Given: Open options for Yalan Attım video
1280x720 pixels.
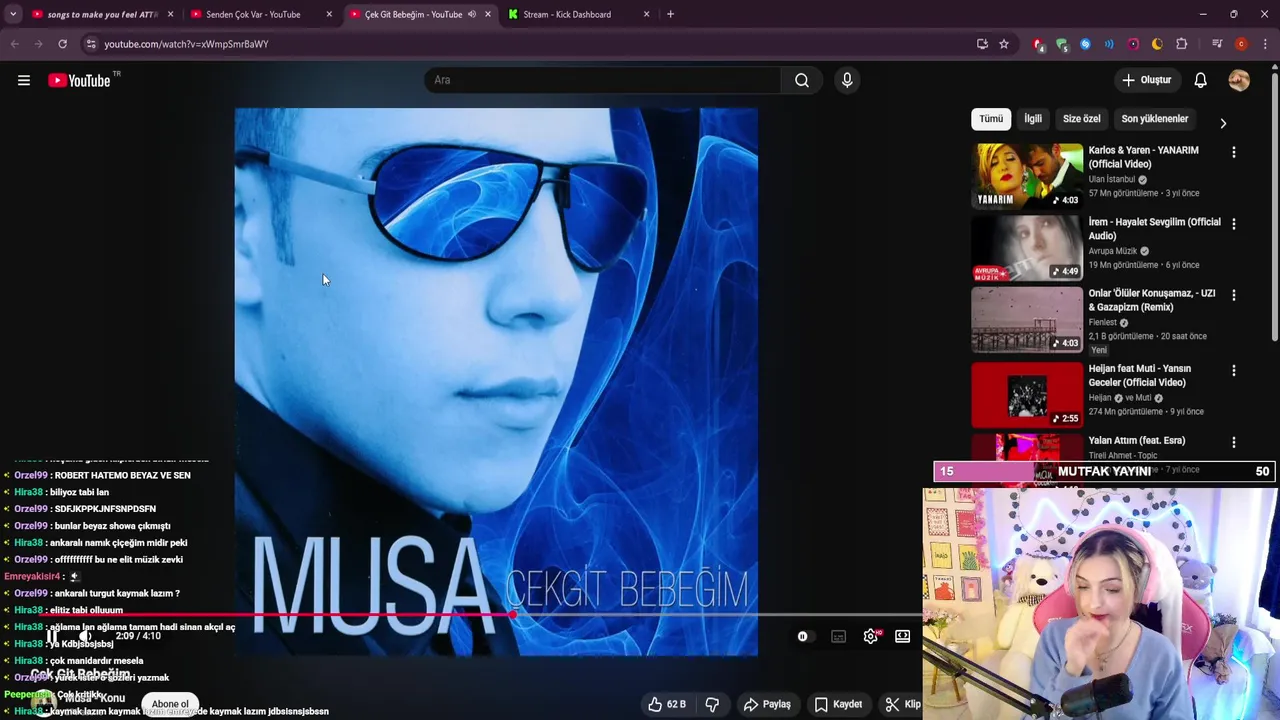Looking at the screenshot, I should (x=1233, y=442).
